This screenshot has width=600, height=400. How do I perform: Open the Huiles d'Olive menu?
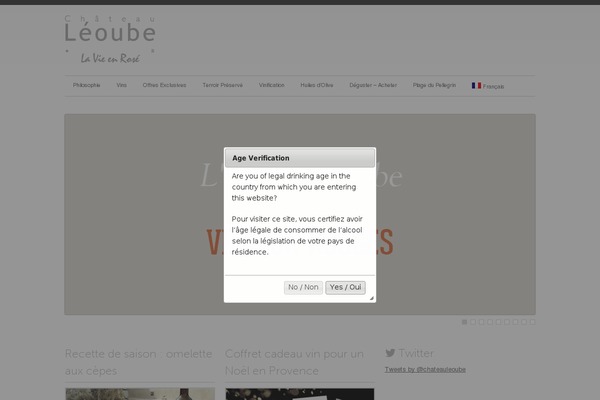pyautogui.click(x=316, y=85)
